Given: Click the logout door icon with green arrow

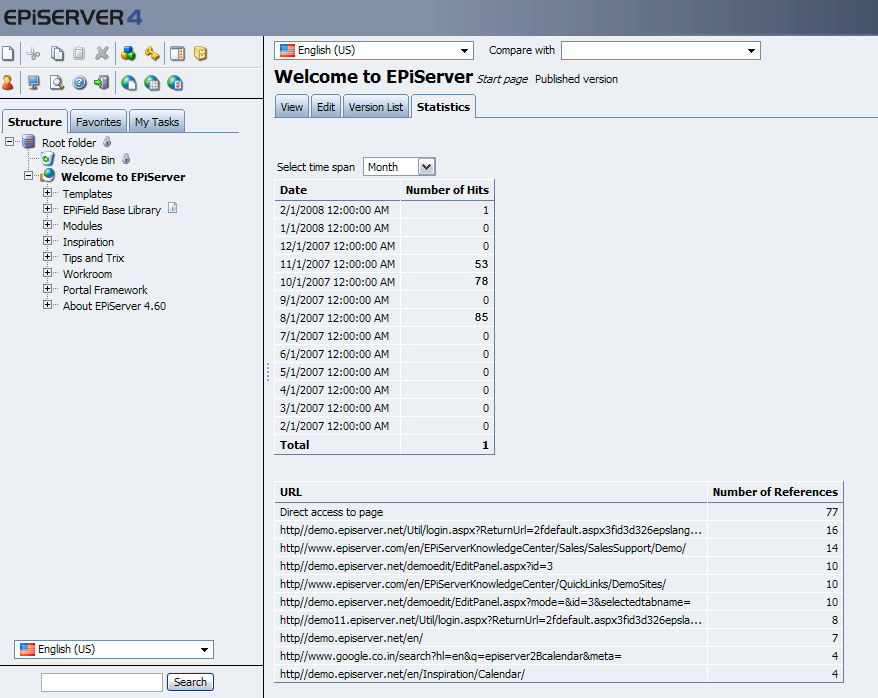Looking at the screenshot, I should [x=102, y=83].
